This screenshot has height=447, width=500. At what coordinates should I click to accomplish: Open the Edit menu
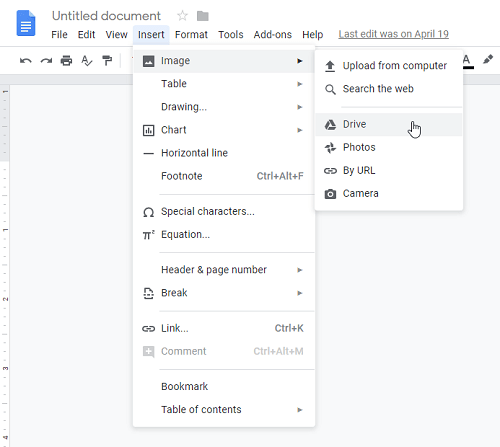(86, 34)
